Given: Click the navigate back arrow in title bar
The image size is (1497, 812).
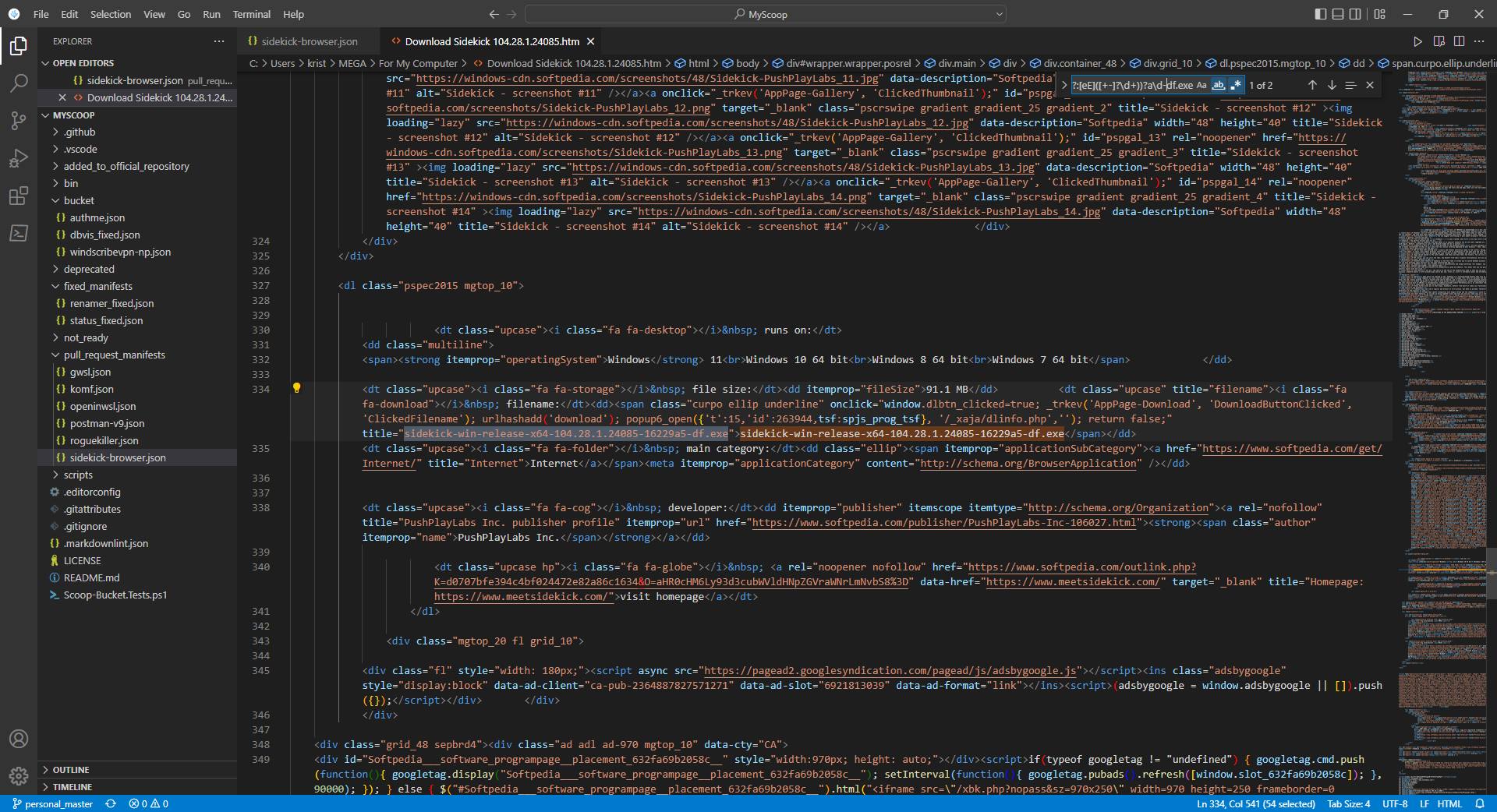Looking at the screenshot, I should (494, 14).
